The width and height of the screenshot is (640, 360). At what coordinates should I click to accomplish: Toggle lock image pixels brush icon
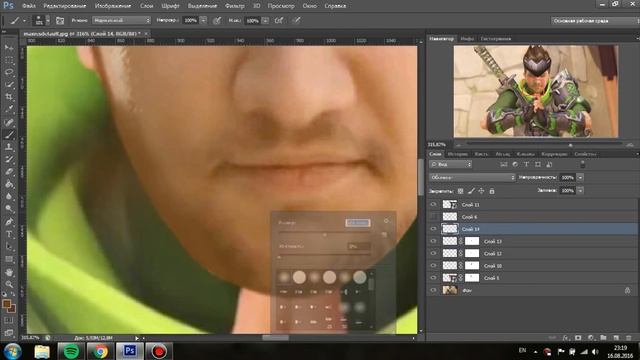tap(471, 191)
